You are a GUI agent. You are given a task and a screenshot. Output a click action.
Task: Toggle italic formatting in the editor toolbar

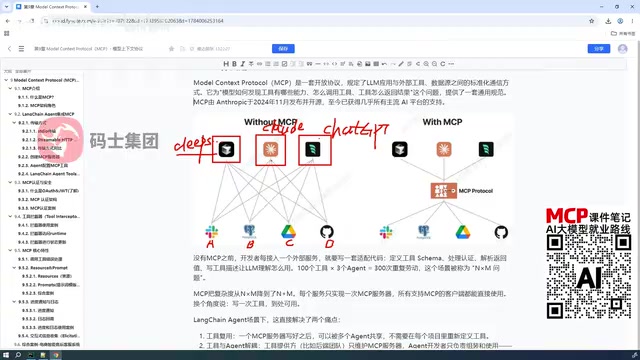pyautogui.click(x=242, y=64)
